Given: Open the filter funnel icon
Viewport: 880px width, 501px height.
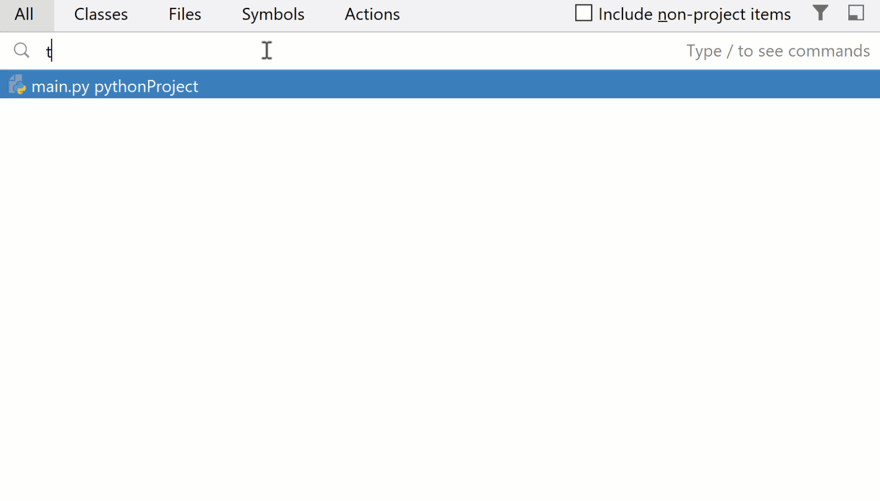Looking at the screenshot, I should point(821,13).
